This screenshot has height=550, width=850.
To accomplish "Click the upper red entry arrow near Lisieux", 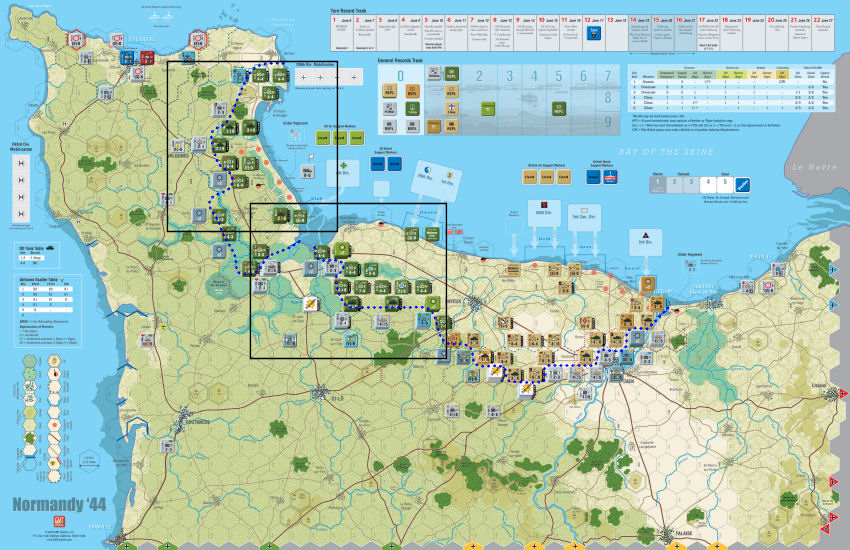I will 843,393.
